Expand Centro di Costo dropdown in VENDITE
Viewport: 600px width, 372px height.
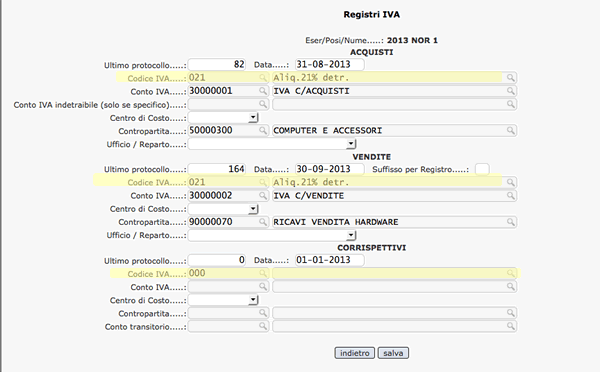point(253,209)
